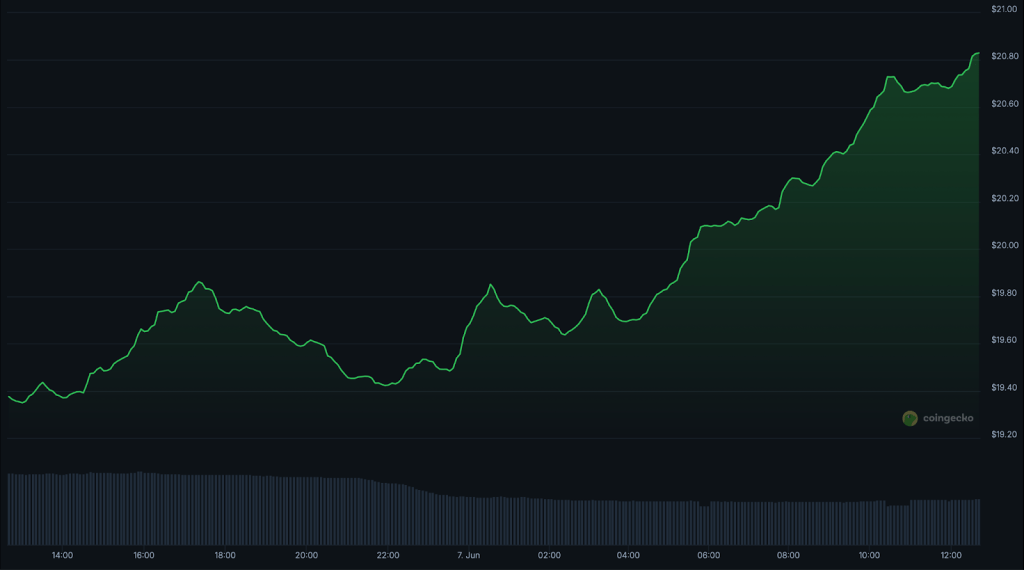The height and width of the screenshot is (570, 1024).
Task: Click the 14:00 time axis label
Action: (x=62, y=555)
